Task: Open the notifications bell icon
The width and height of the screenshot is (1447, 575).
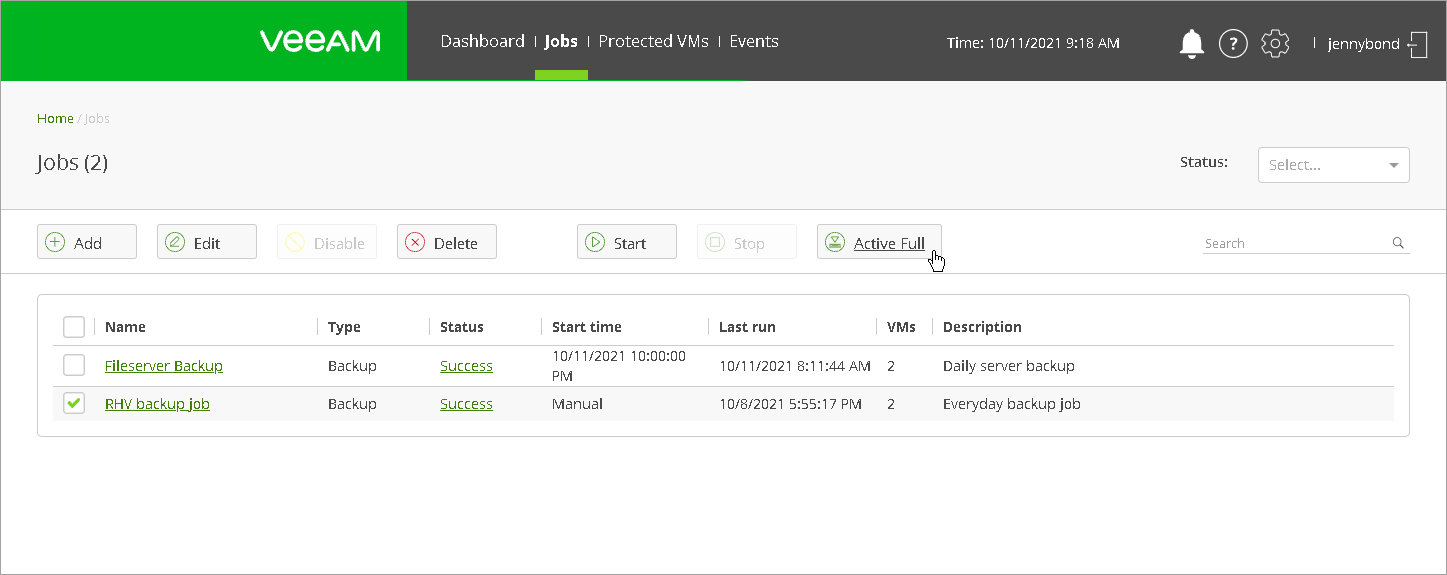Action: pyautogui.click(x=1191, y=43)
